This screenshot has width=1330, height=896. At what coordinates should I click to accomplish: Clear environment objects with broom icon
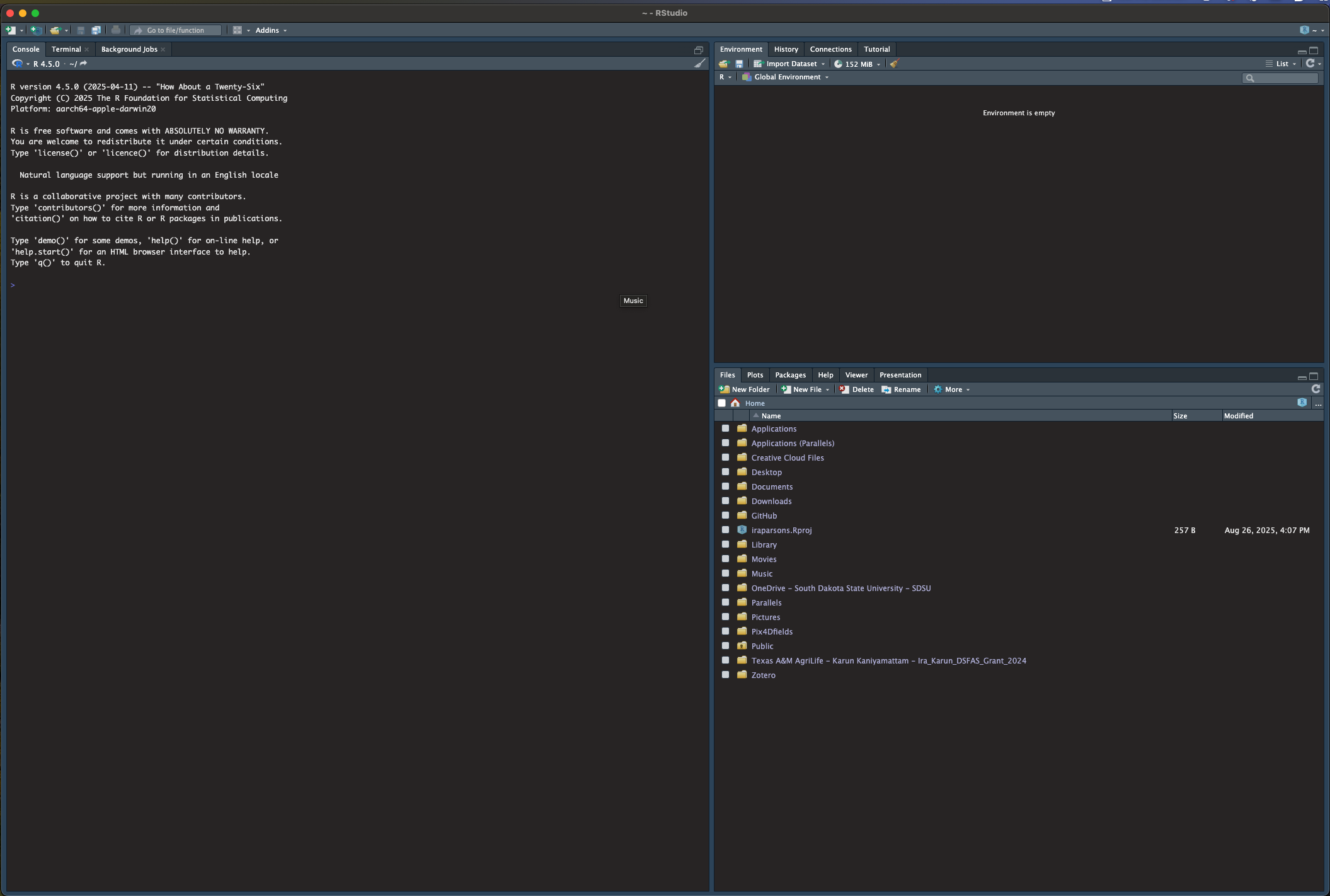tap(894, 64)
